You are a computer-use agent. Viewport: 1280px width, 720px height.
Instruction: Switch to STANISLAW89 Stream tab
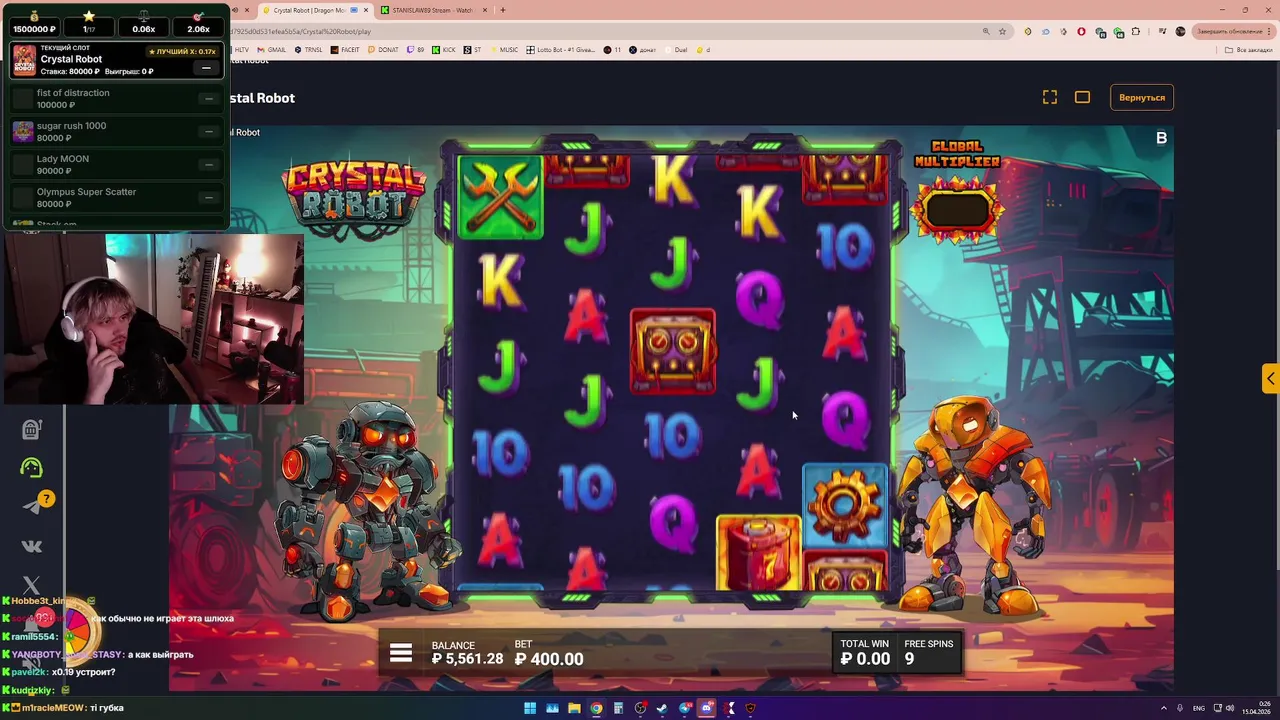pos(433,10)
